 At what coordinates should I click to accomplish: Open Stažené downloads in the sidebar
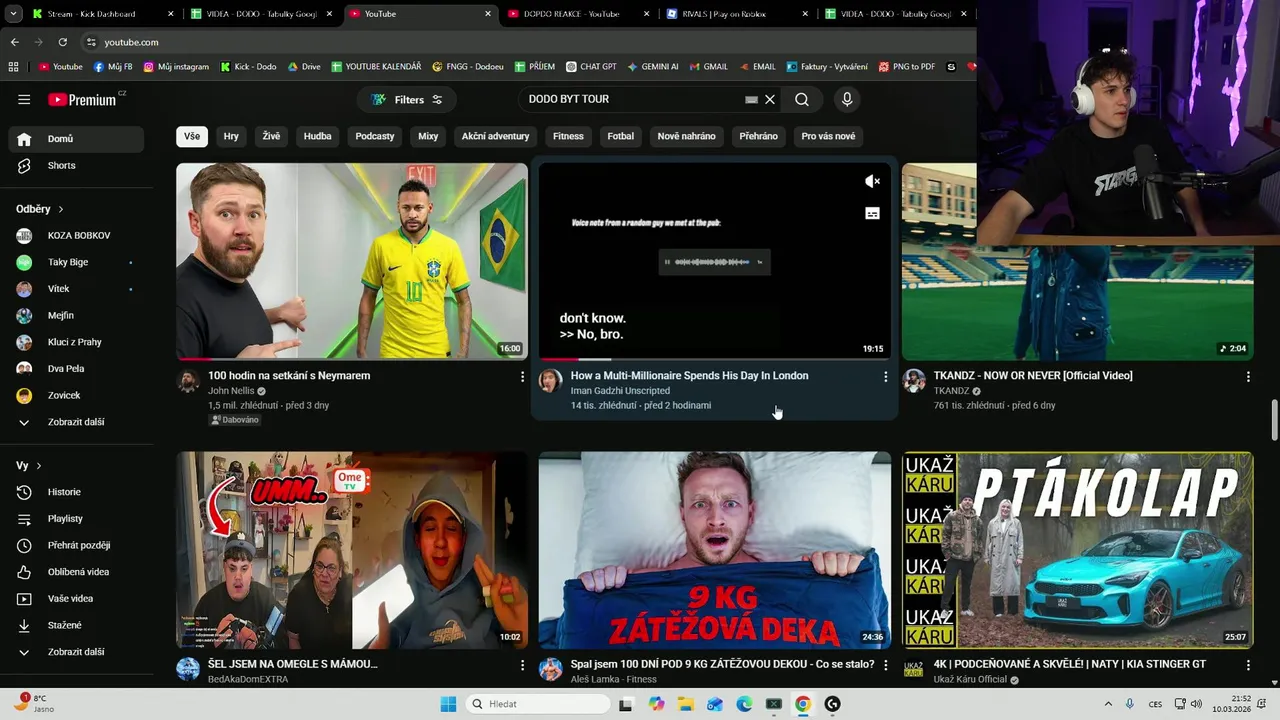coord(76,625)
